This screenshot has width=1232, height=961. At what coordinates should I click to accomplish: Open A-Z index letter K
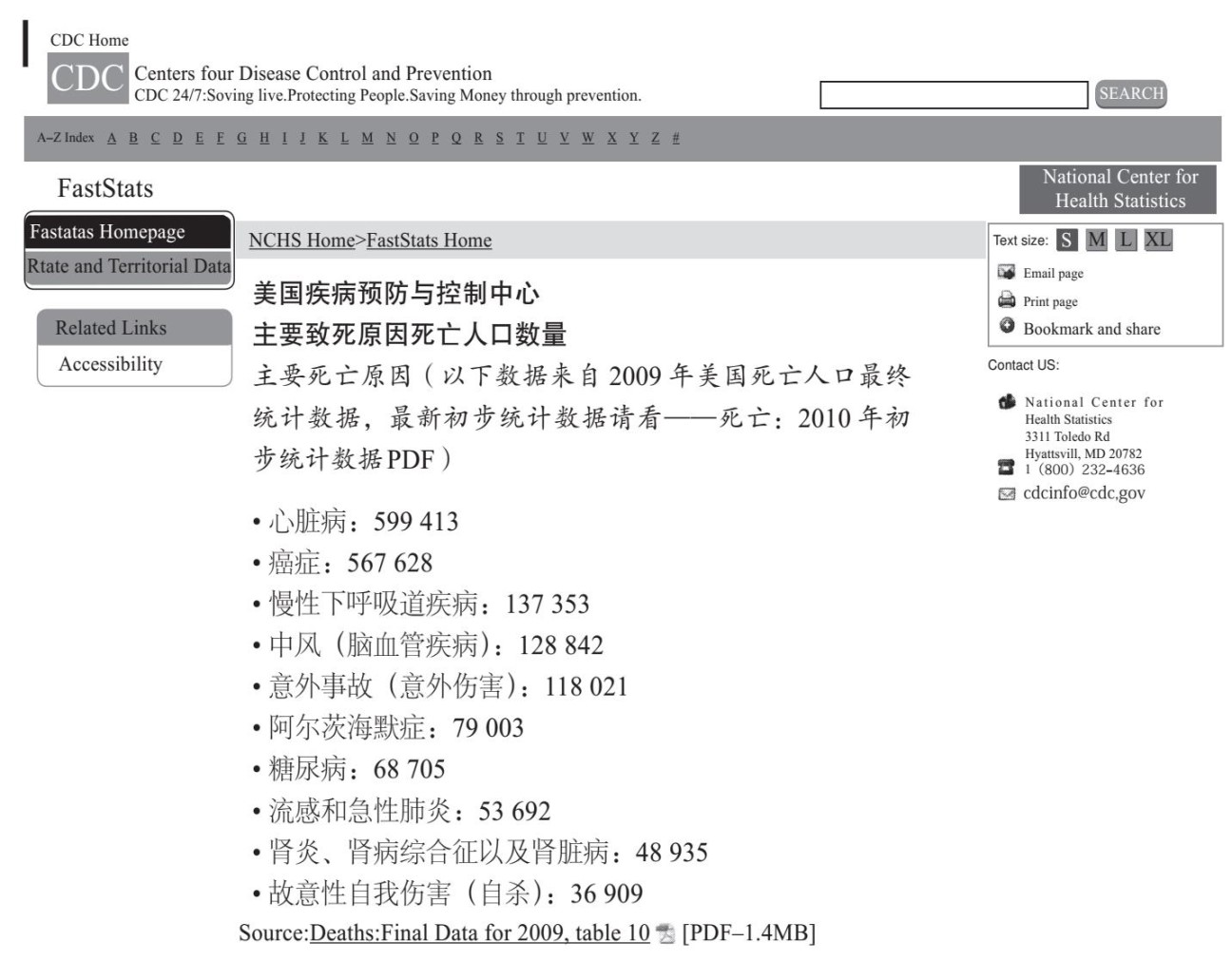coord(323,138)
